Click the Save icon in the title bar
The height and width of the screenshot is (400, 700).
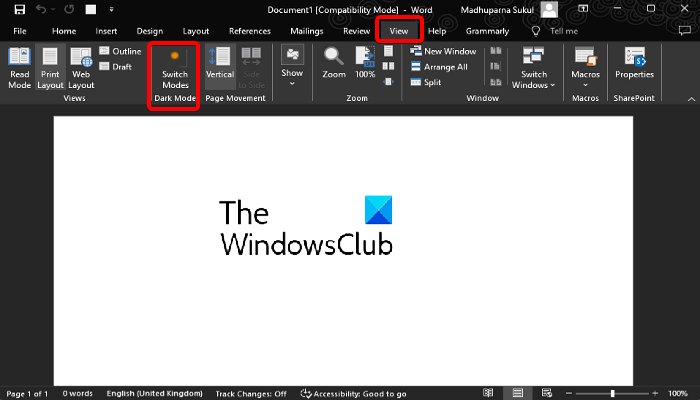[x=20, y=9]
